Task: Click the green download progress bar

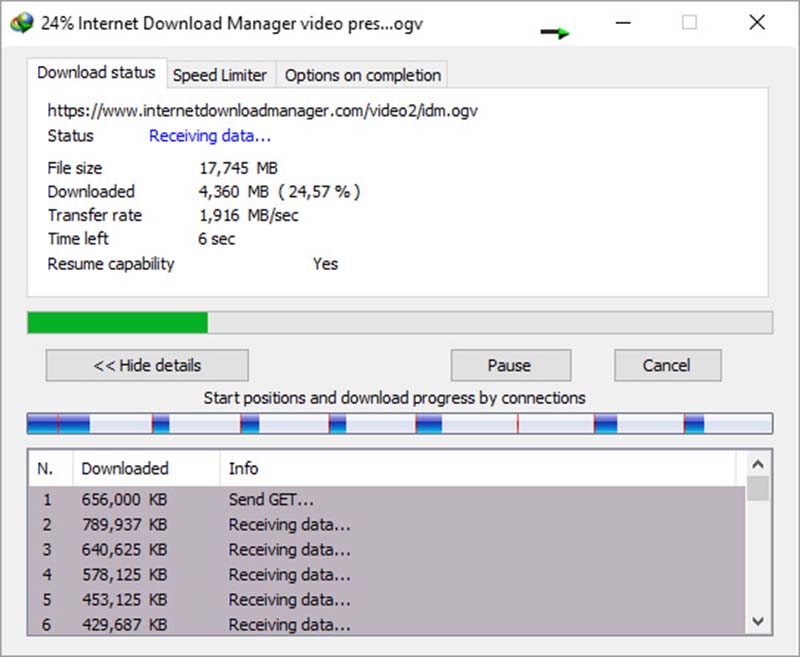Action: [x=117, y=323]
